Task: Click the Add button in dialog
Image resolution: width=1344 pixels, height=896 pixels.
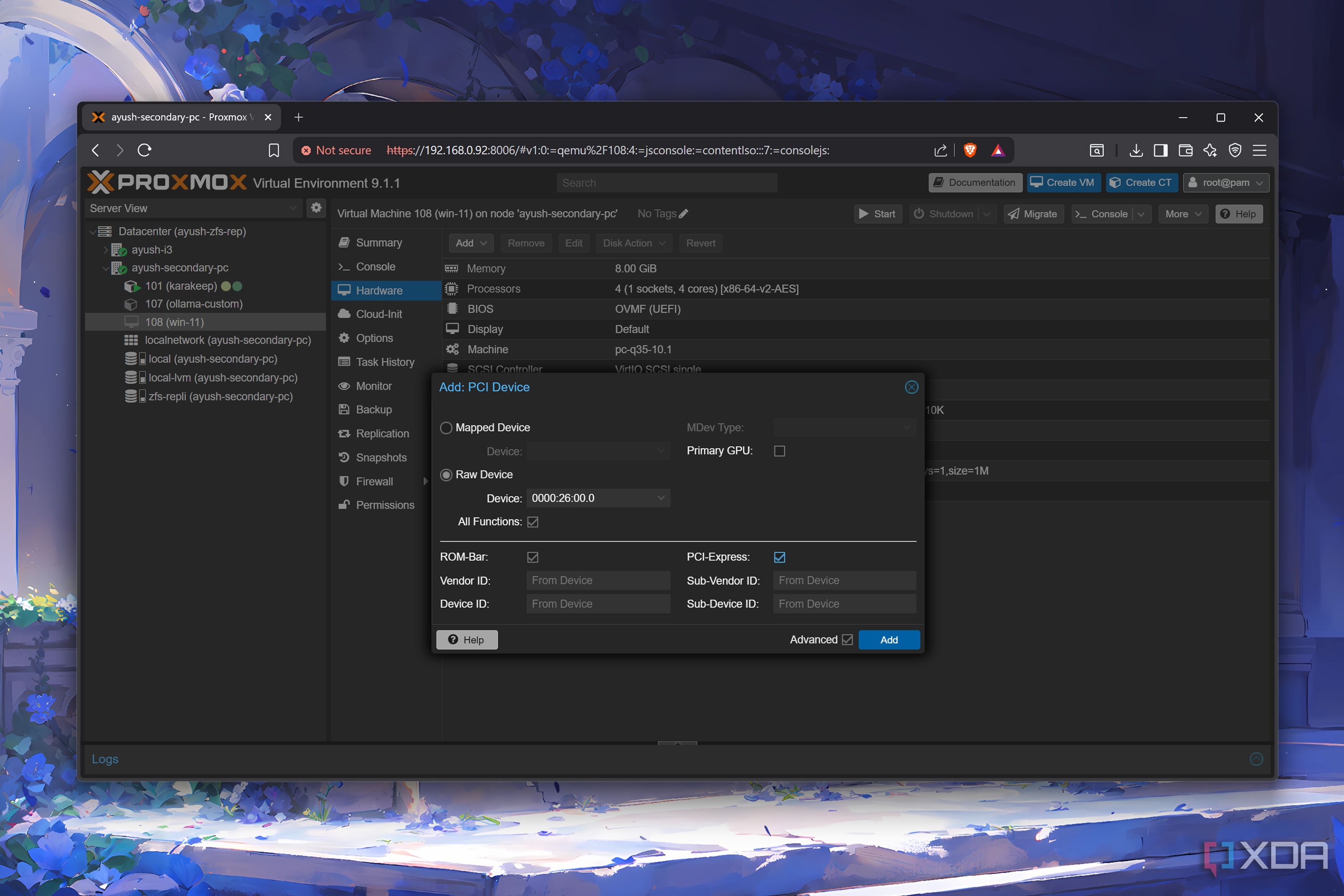Action: pyautogui.click(x=889, y=640)
